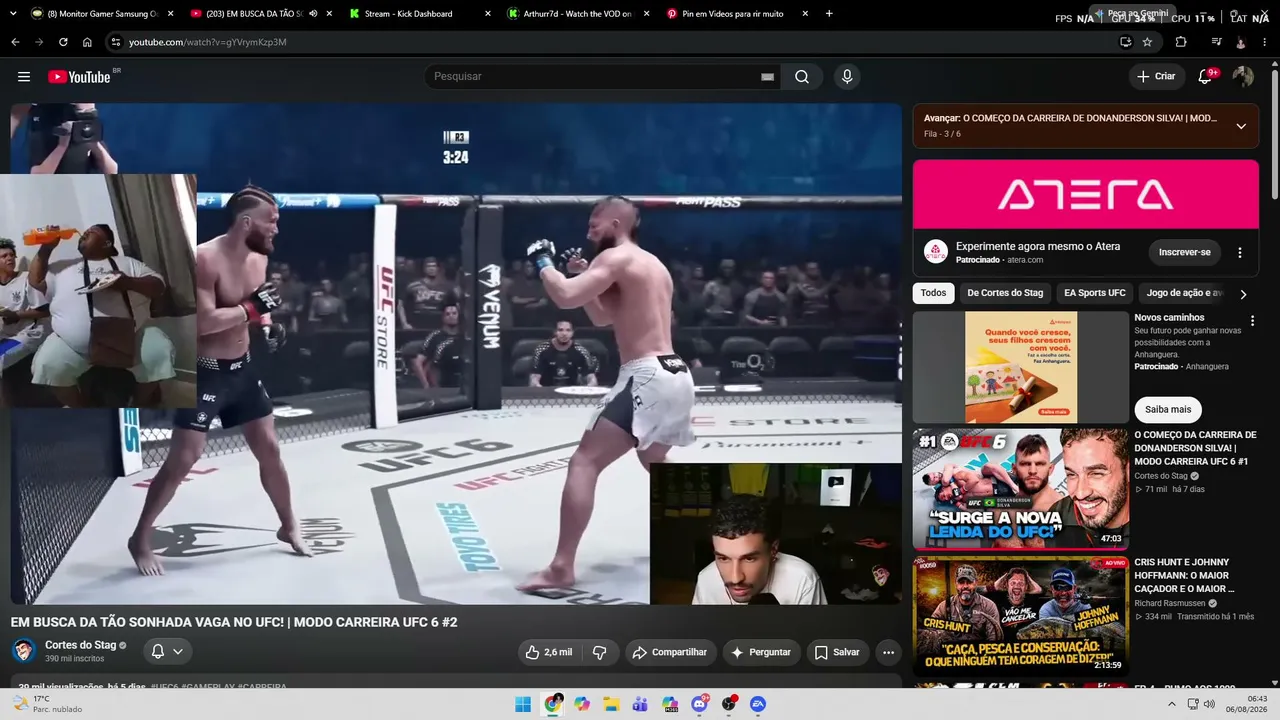Screen dimensions: 1280x720
Task: Click Saiba mais on Anhanguera ad
Action: click(1168, 409)
